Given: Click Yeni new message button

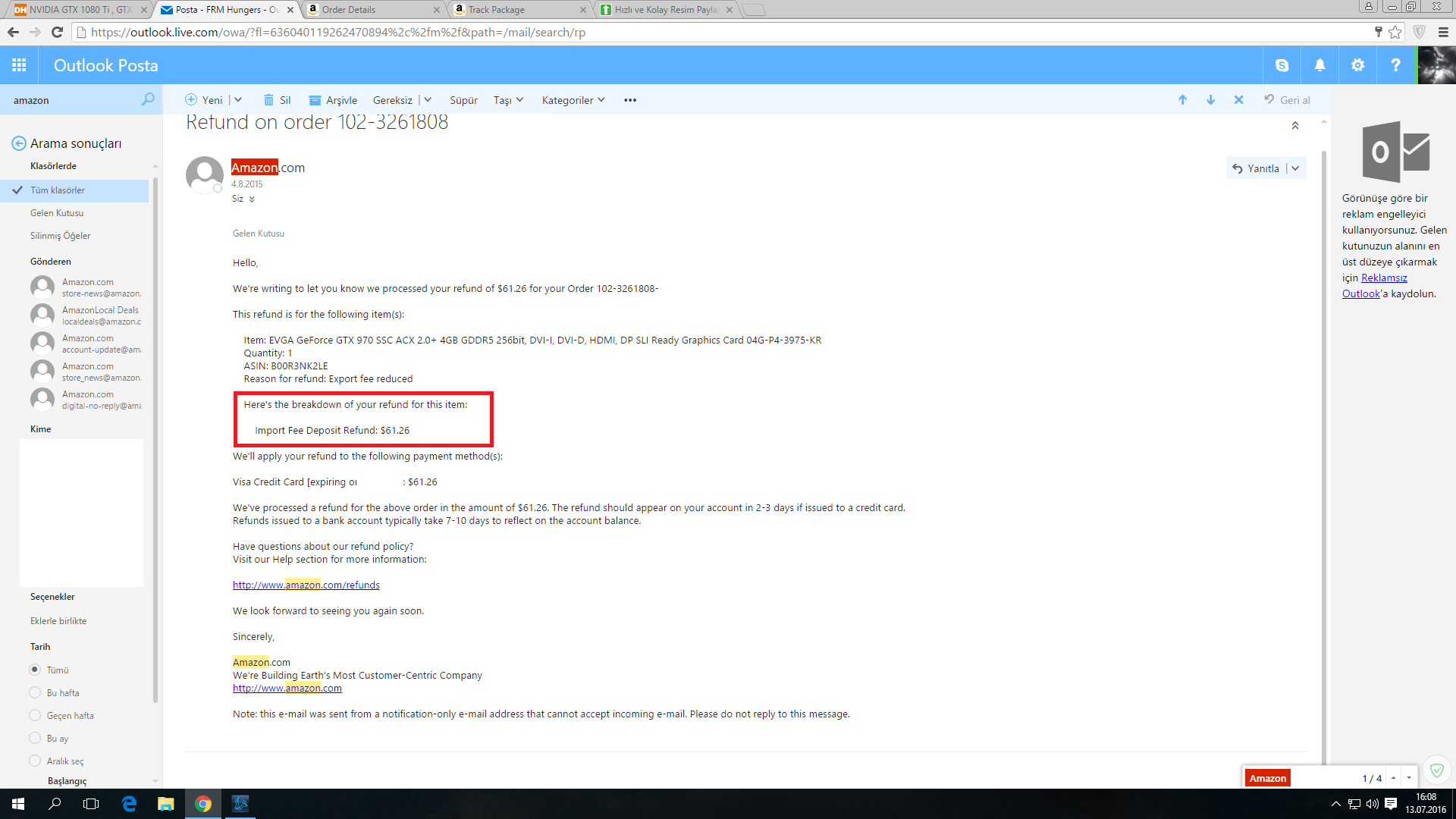Looking at the screenshot, I should pos(204,100).
